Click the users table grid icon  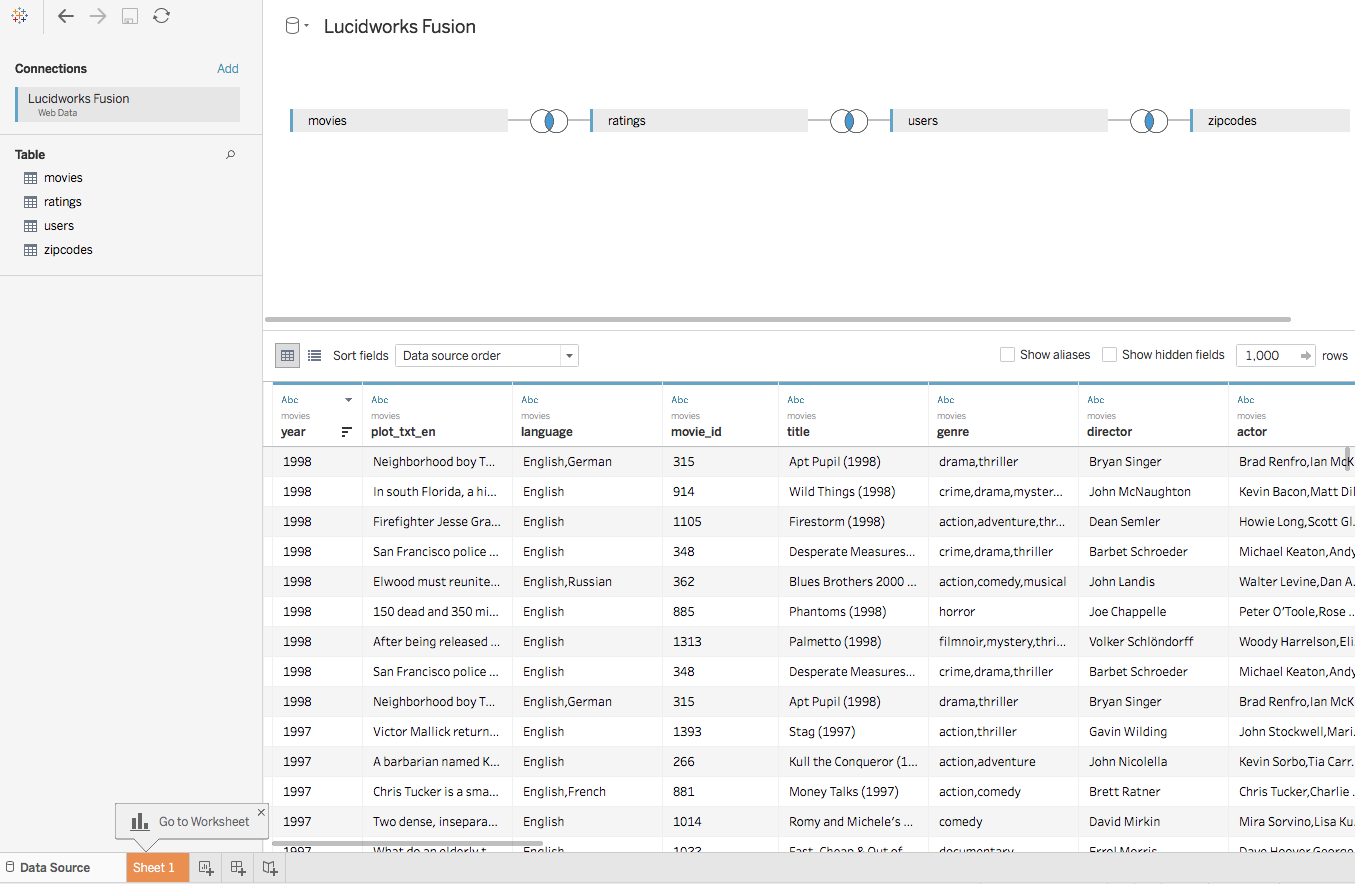tap(30, 226)
